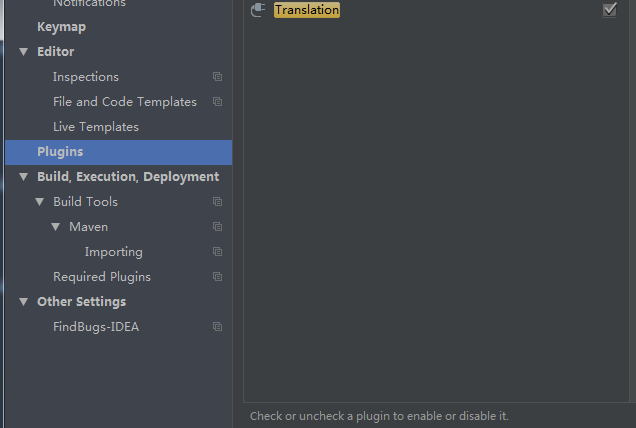The image size is (636, 428).
Task: Click the project-level icon beside Inspections
Action: [217, 77]
